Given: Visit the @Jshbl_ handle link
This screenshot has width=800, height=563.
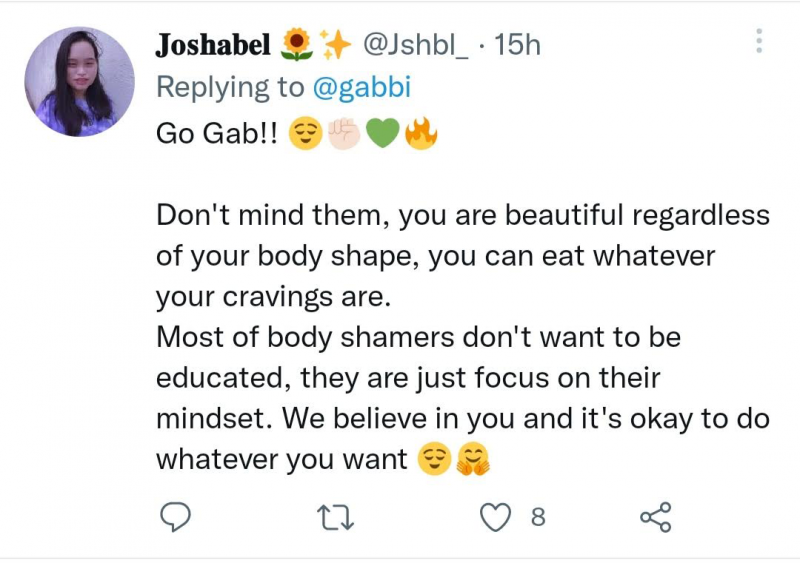Looking at the screenshot, I should (x=415, y=45).
